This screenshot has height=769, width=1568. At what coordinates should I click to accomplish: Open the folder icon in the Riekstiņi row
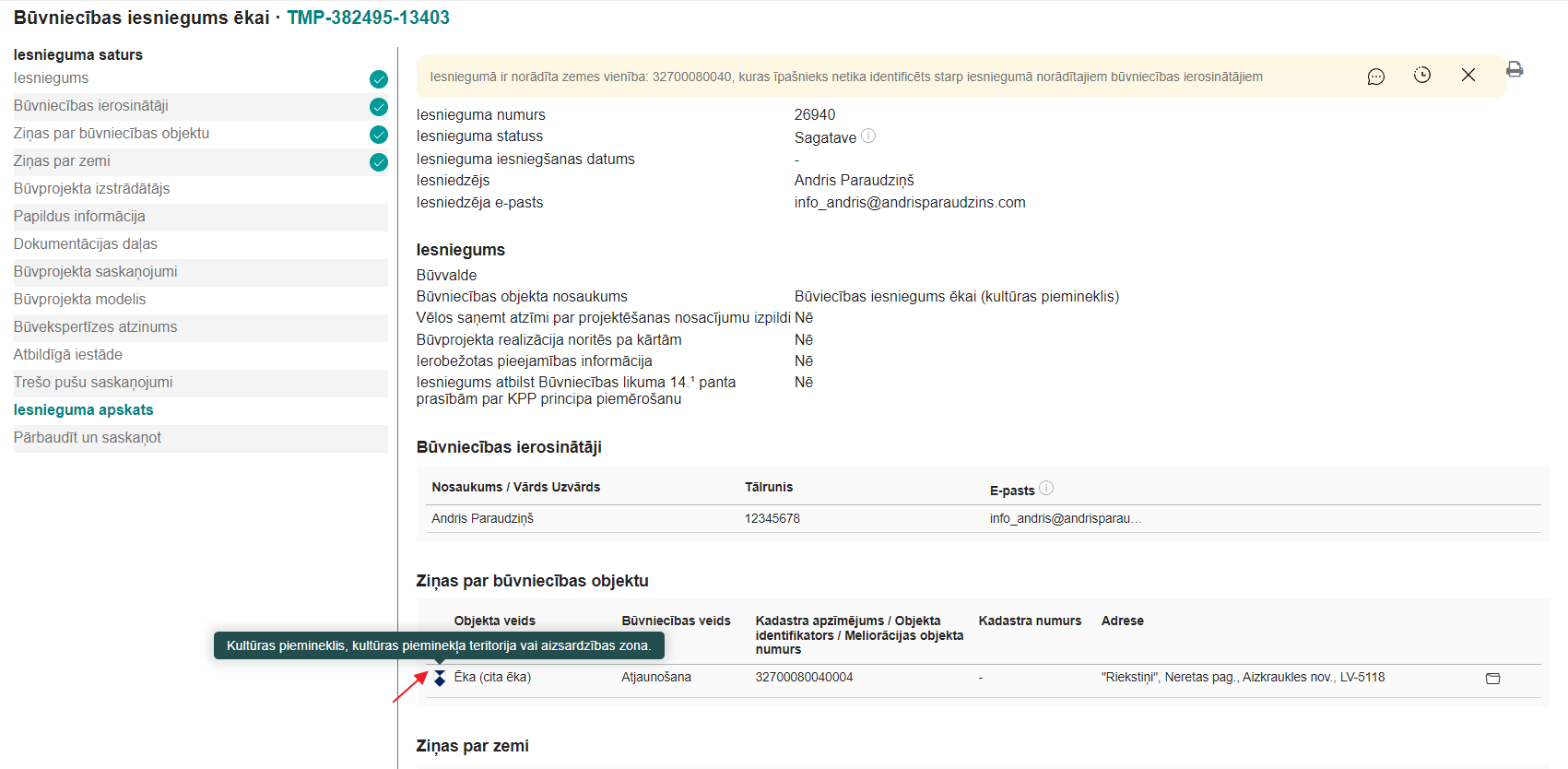(1493, 679)
